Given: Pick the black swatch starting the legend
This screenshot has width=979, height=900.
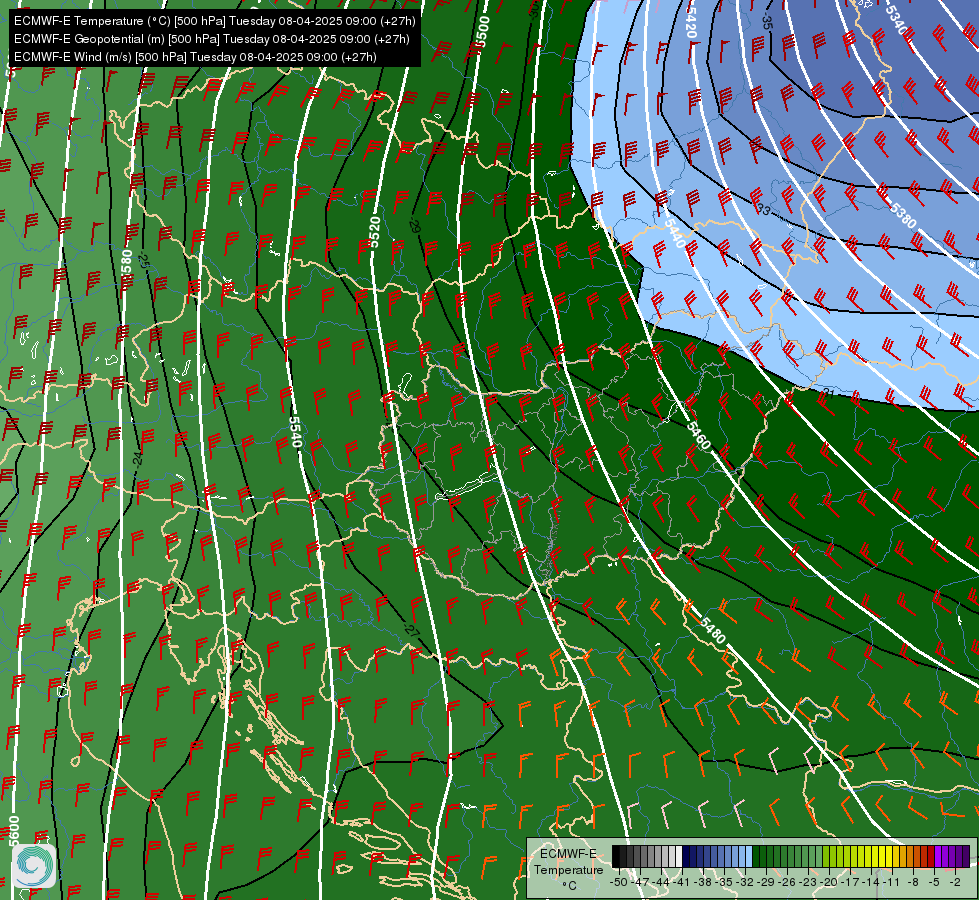Looking at the screenshot, I should [x=616, y=856].
